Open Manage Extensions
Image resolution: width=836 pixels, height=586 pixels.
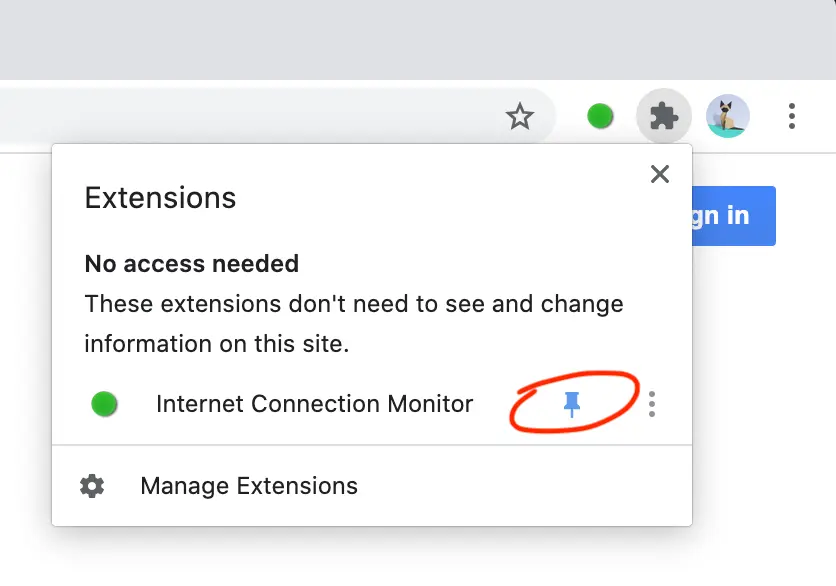[248, 486]
